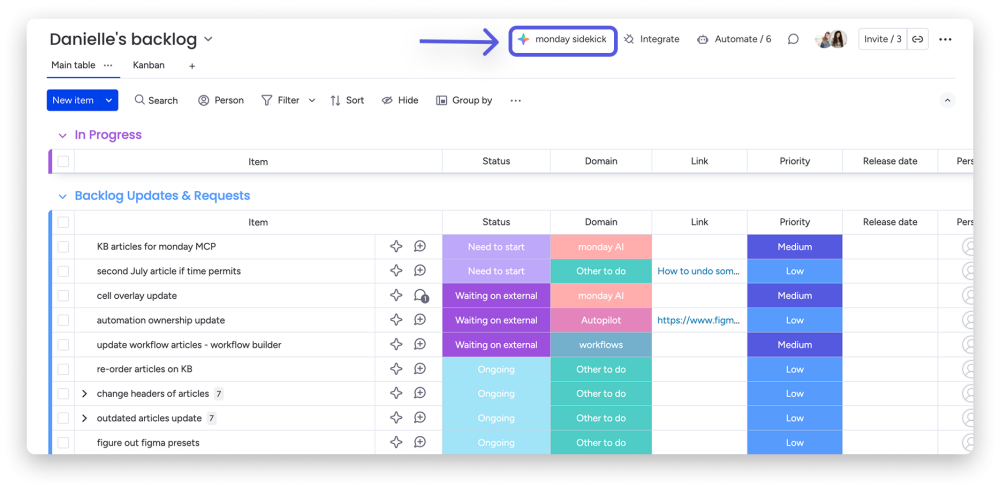Change the Medium priority cell of 'cell overlay update'
Screen dimensions: 1000x489
[x=795, y=296]
